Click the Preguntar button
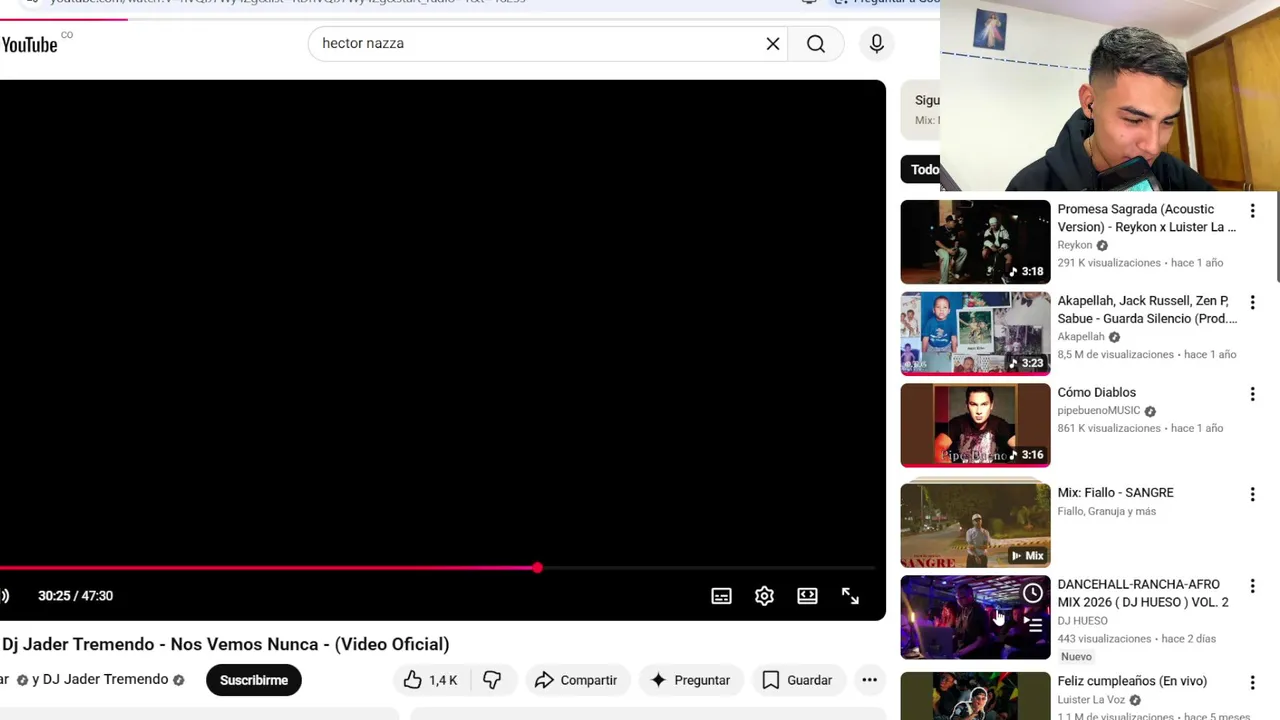This screenshot has width=1280, height=720. coord(690,680)
